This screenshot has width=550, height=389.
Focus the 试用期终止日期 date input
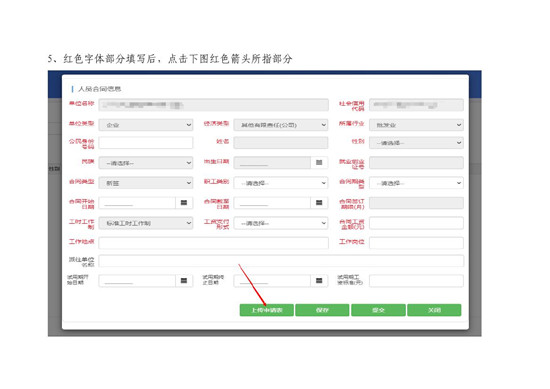[x=273, y=281]
